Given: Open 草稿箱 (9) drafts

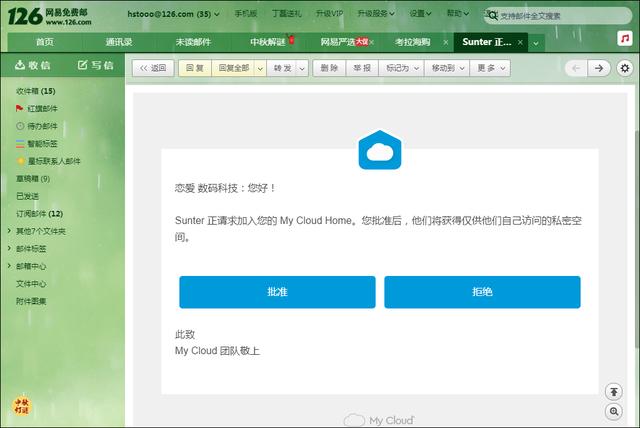Looking at the screenshot, I should coord(33,179).
